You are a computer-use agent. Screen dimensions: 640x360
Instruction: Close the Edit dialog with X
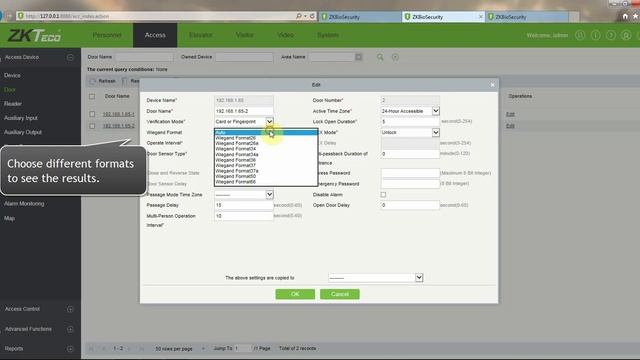click(492, 85)
